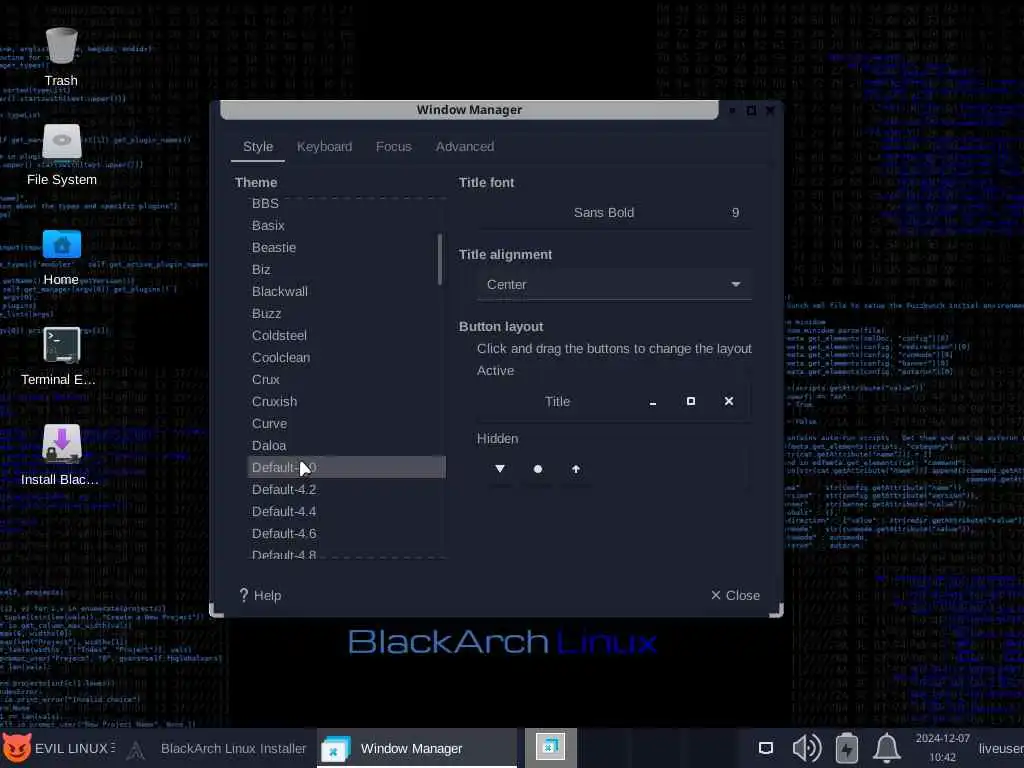Select the Crux theme

coord(346,379)
